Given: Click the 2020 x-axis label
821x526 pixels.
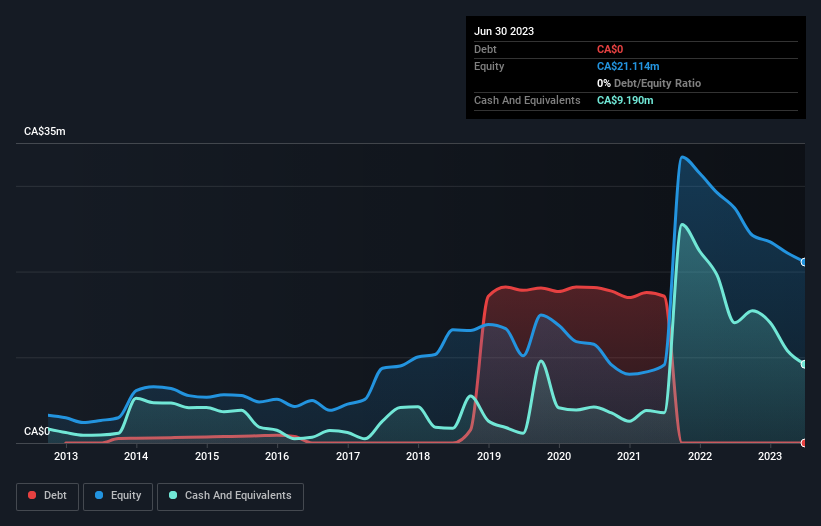Looking at the screenshot, I should click(559, 456).
